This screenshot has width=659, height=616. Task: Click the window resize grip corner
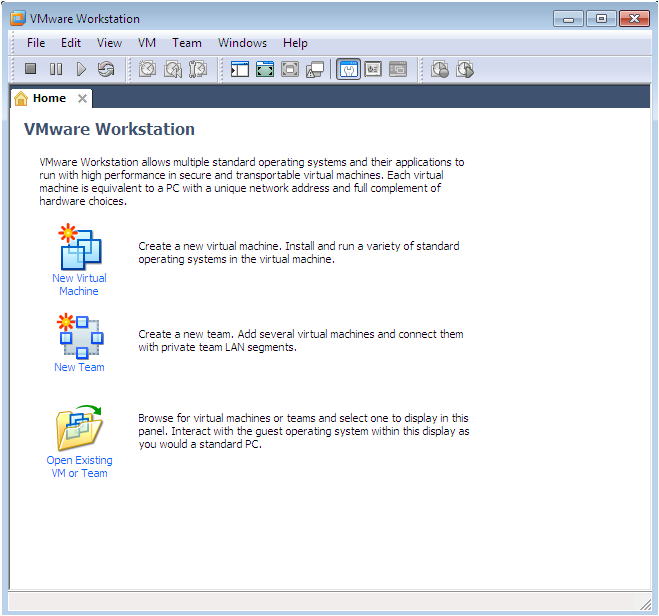[x=645, y=605]
